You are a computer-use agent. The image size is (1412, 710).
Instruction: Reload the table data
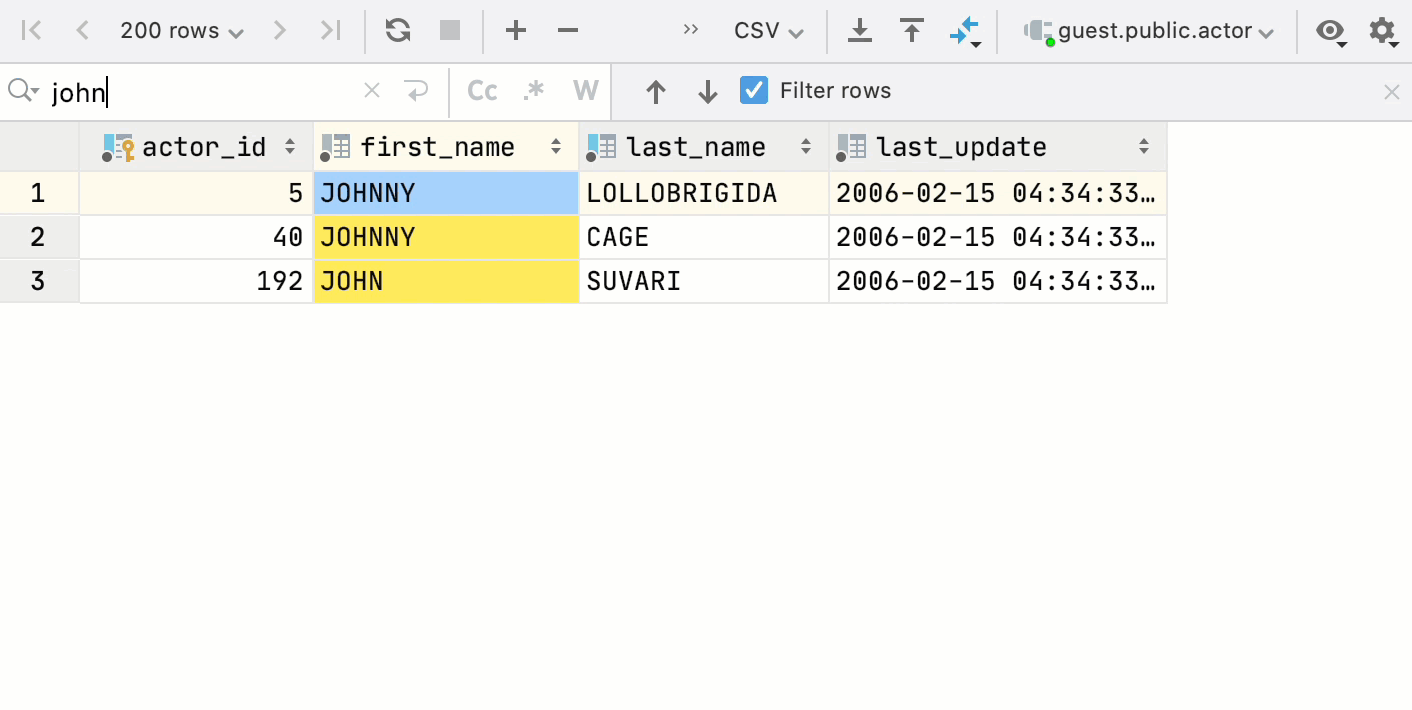[397, 30]
